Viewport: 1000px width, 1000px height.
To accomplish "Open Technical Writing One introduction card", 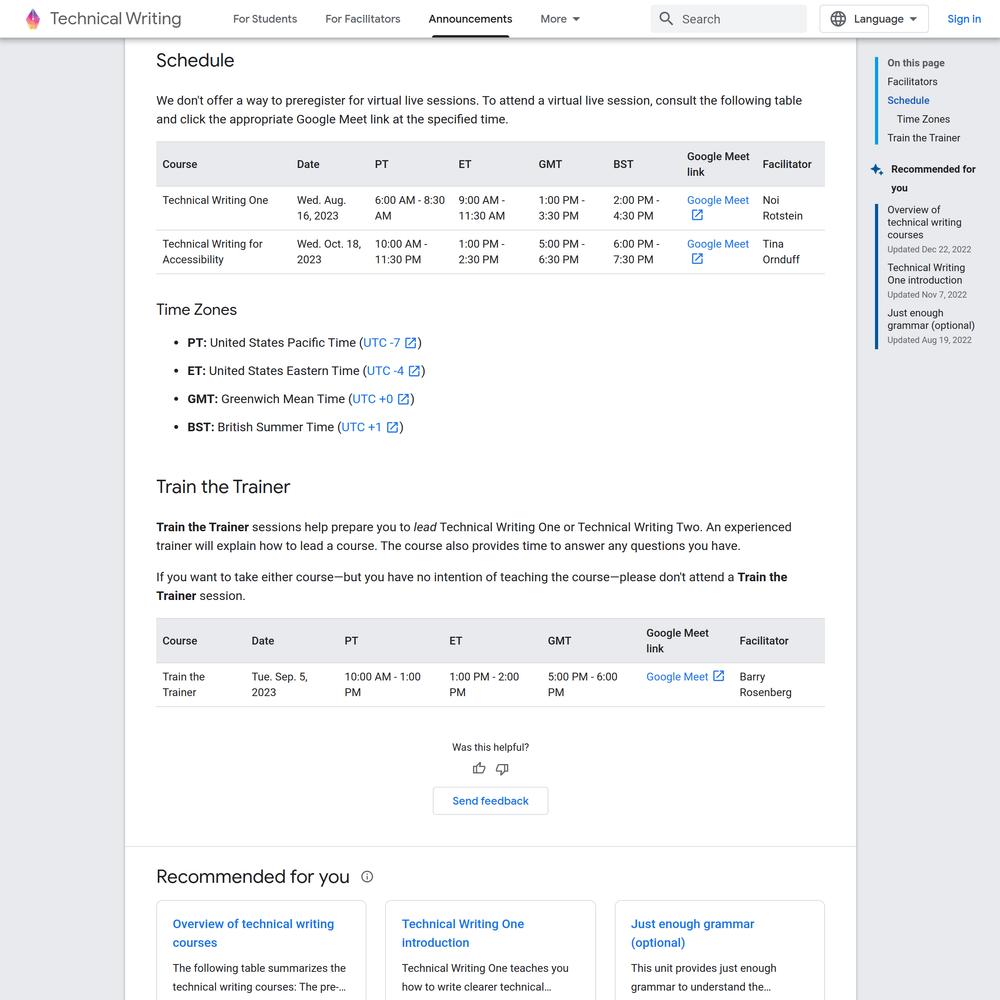I will [x=463, y=933].
